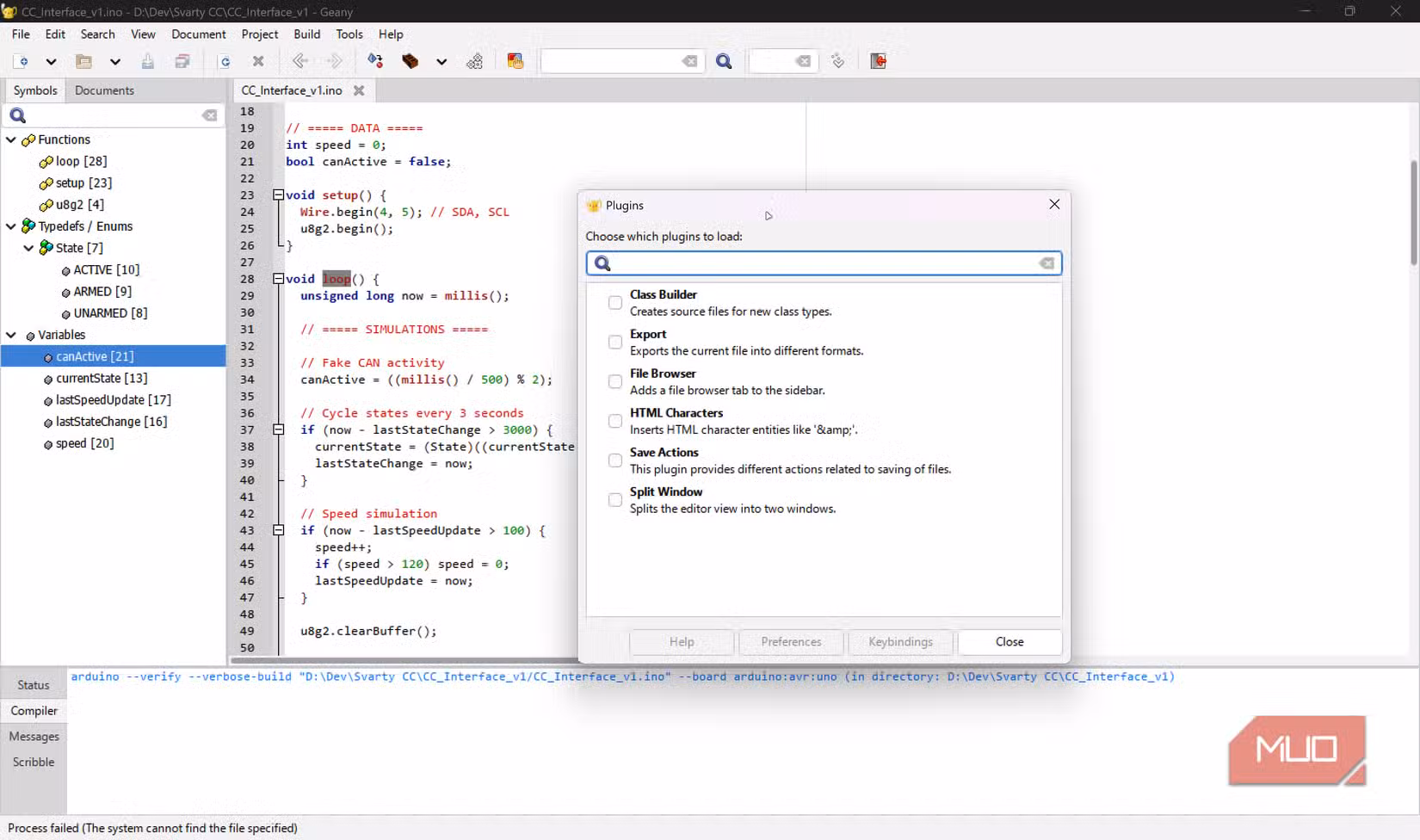This screenshot has width=1420, height=840.
Task: Select speed [20] variable
Action: coord(84,443)
